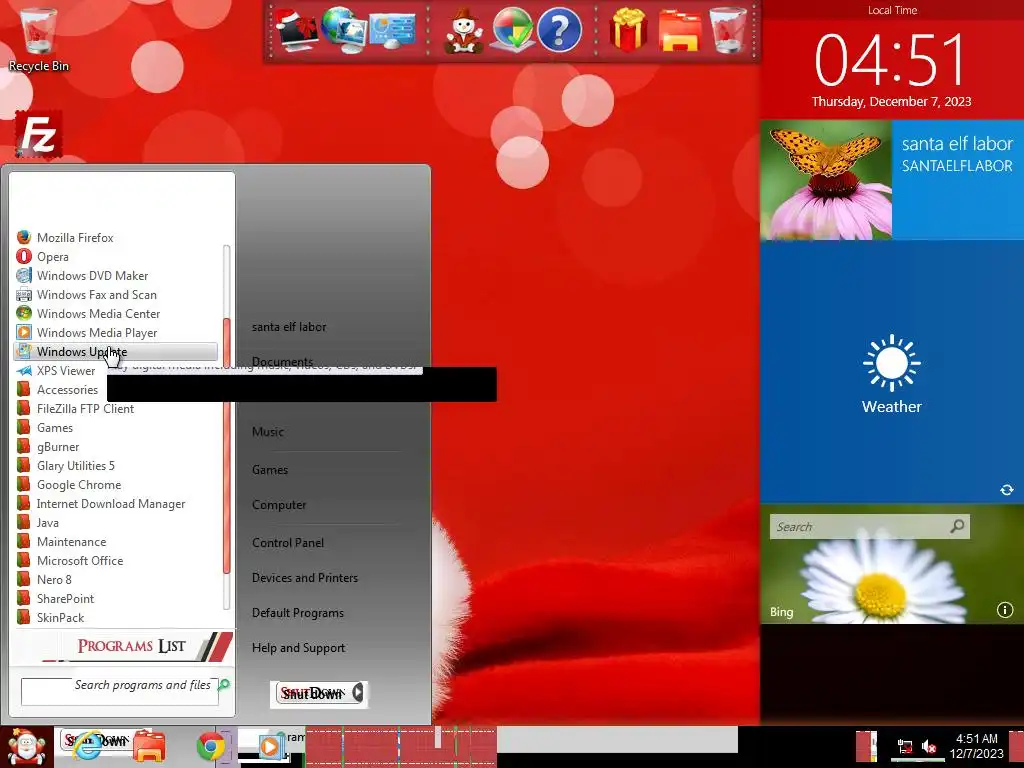The image size is (1024, 768).
Task: Open the arrow next to Shut Down
Action: [358, 692]
